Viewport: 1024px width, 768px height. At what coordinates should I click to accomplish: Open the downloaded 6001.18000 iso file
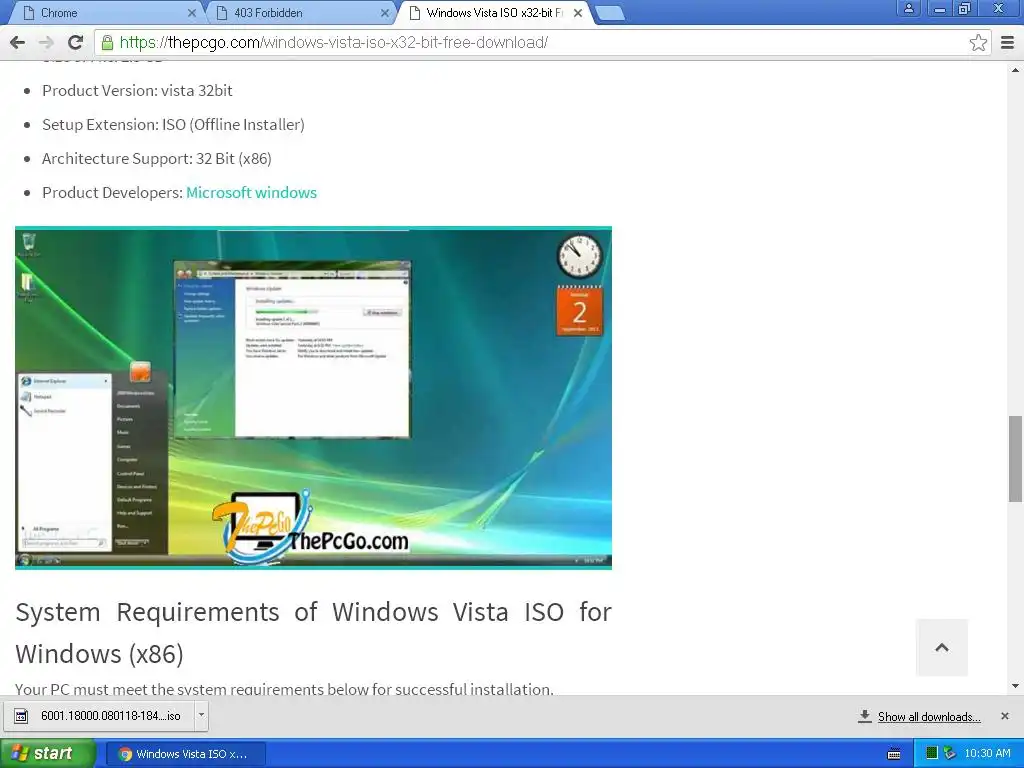click(98, 716)
